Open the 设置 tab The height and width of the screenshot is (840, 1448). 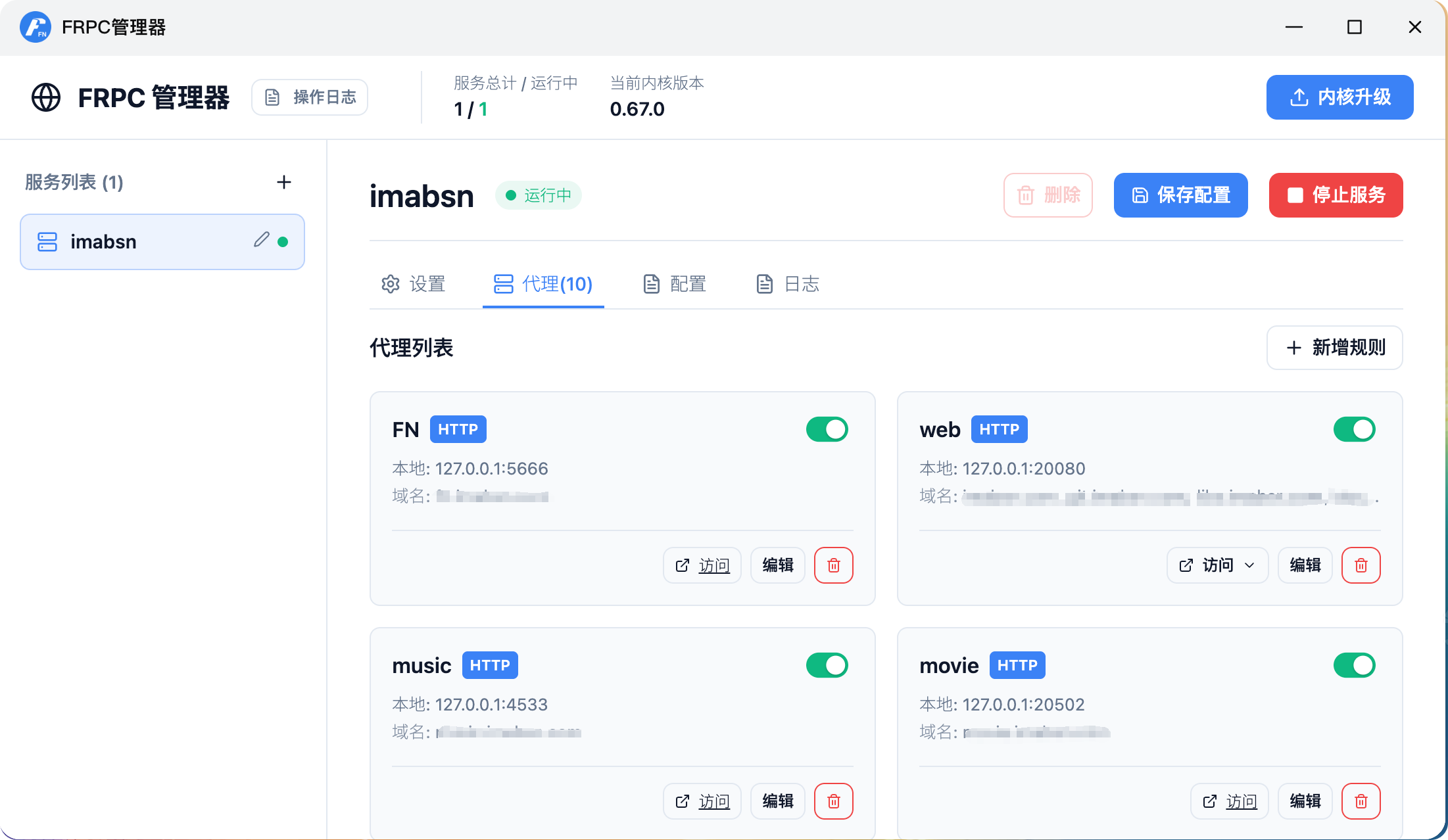click(413, 284)
